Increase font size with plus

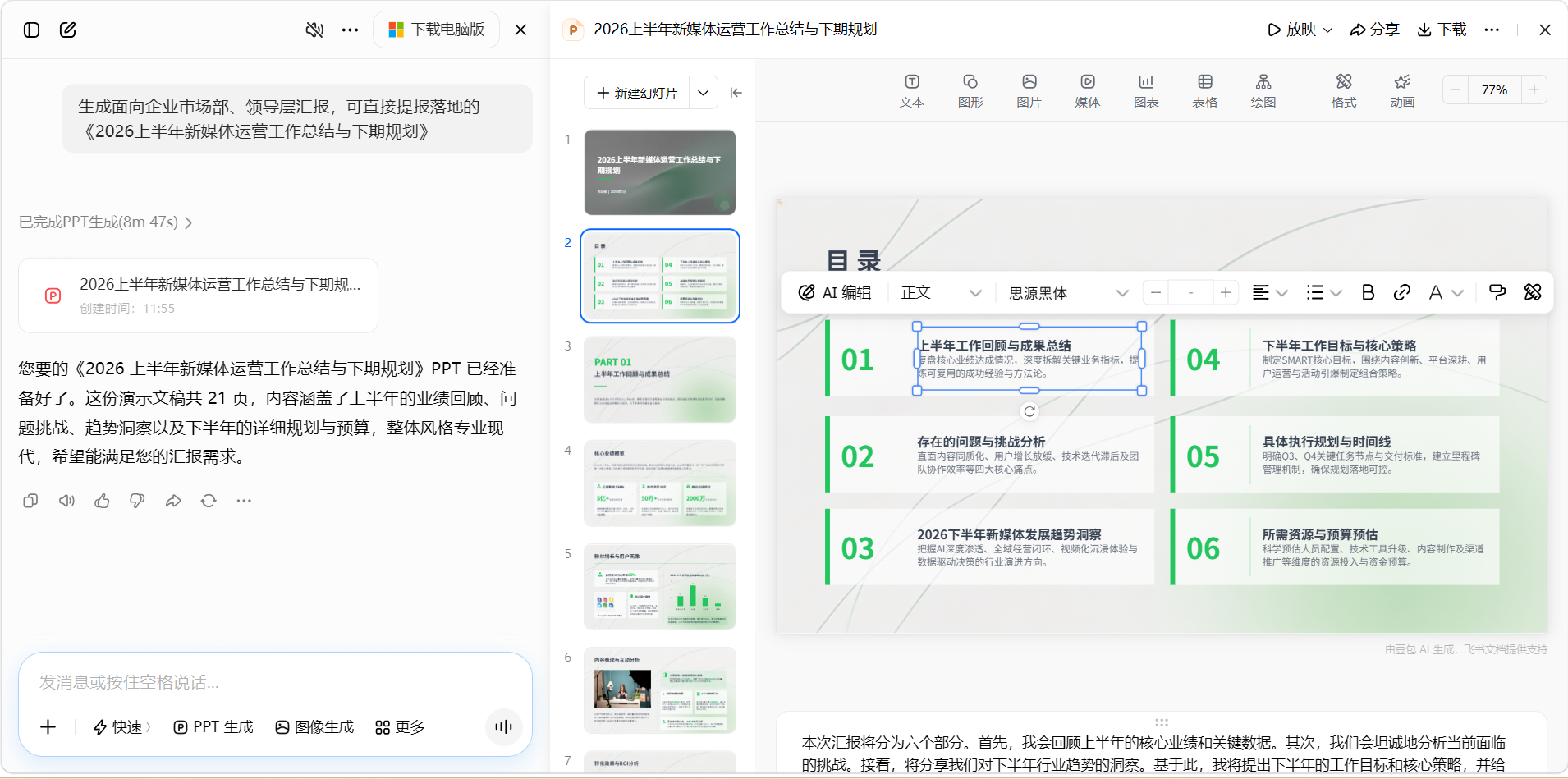click(1226, 292)
